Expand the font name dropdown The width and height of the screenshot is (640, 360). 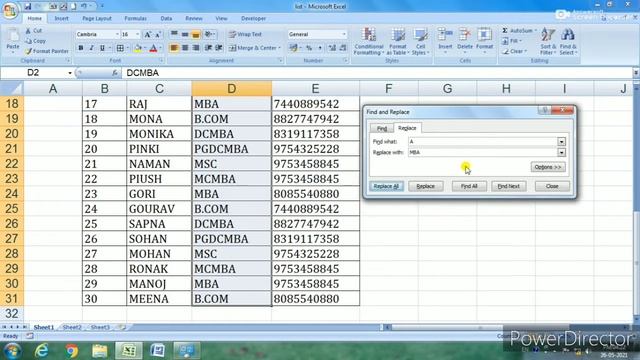coord(117,35)
